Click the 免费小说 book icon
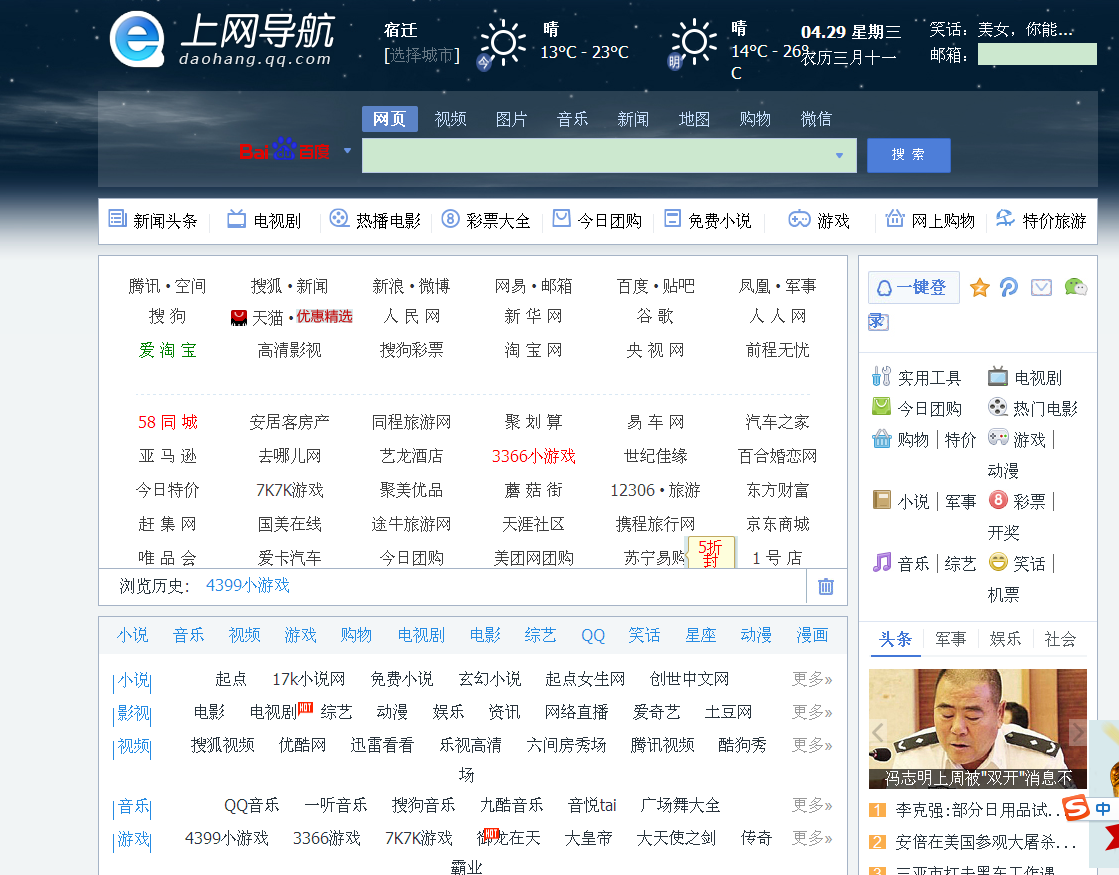 pos(672,218)
